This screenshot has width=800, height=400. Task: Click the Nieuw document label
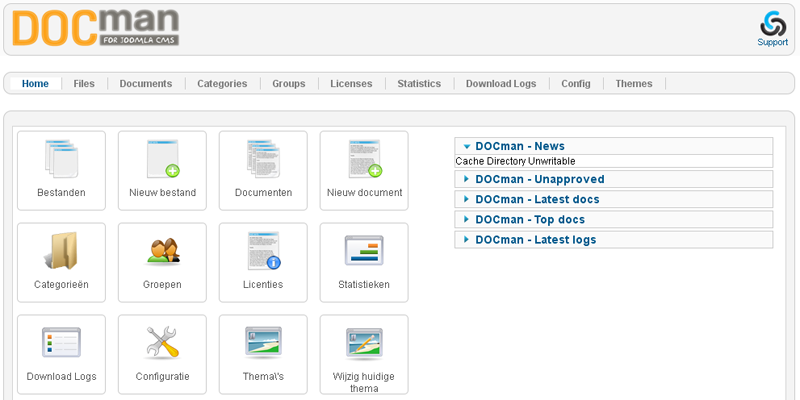click(x=364, y=193)
